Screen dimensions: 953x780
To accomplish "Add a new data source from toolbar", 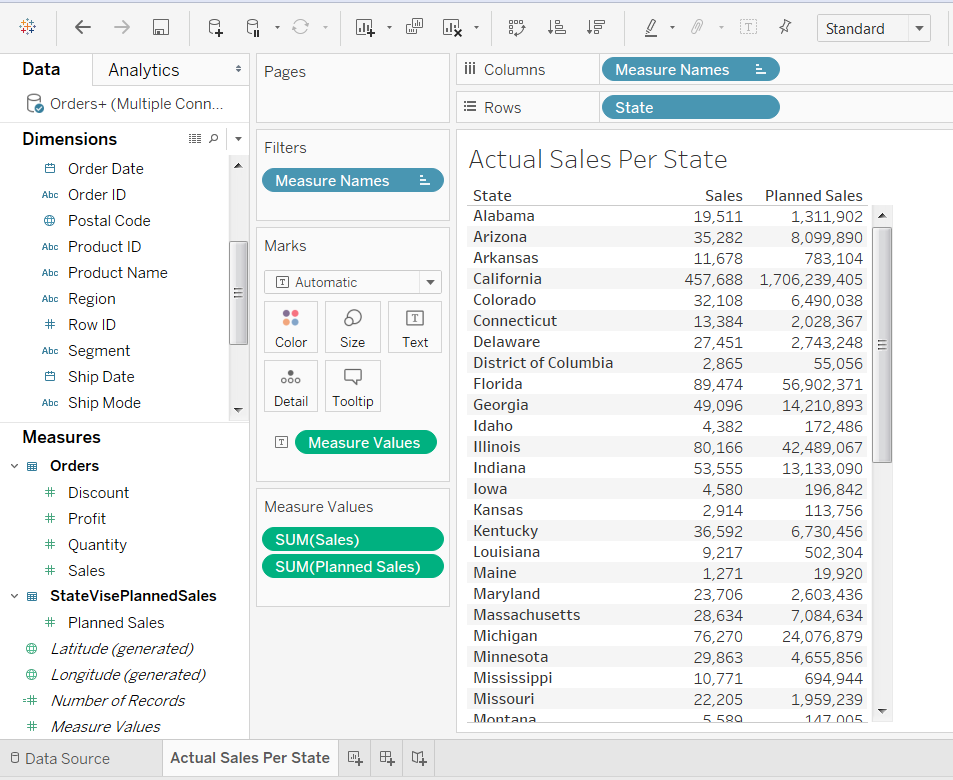I will coord(215,28).
